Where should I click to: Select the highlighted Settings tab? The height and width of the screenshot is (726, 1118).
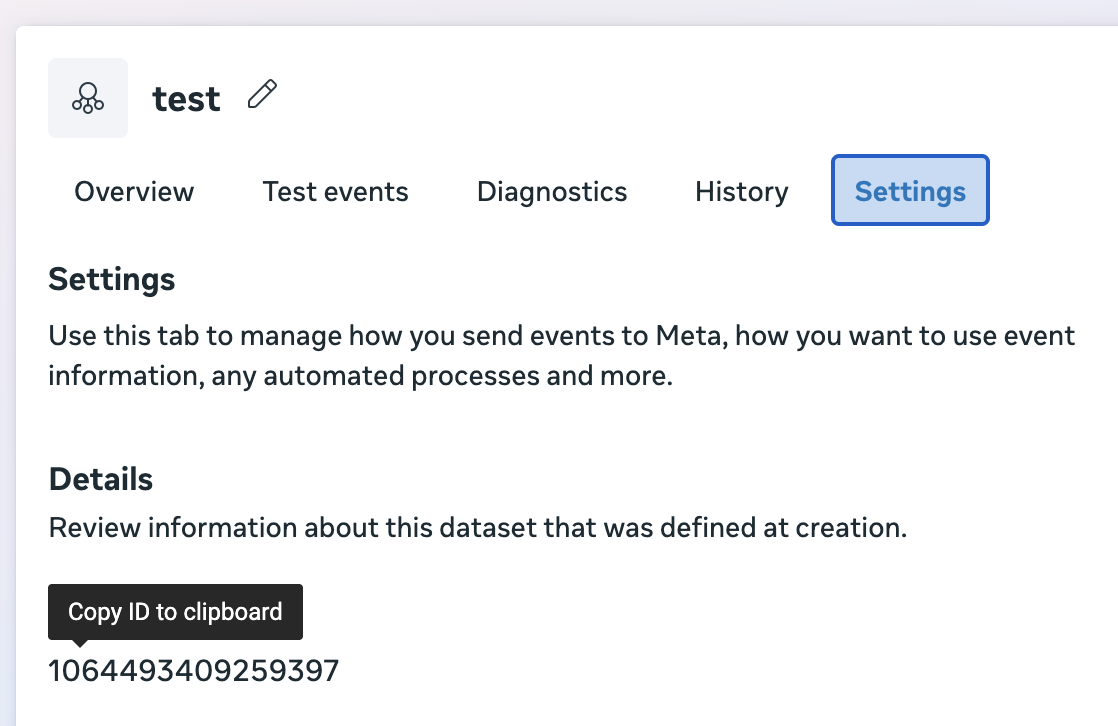(910, 190)
